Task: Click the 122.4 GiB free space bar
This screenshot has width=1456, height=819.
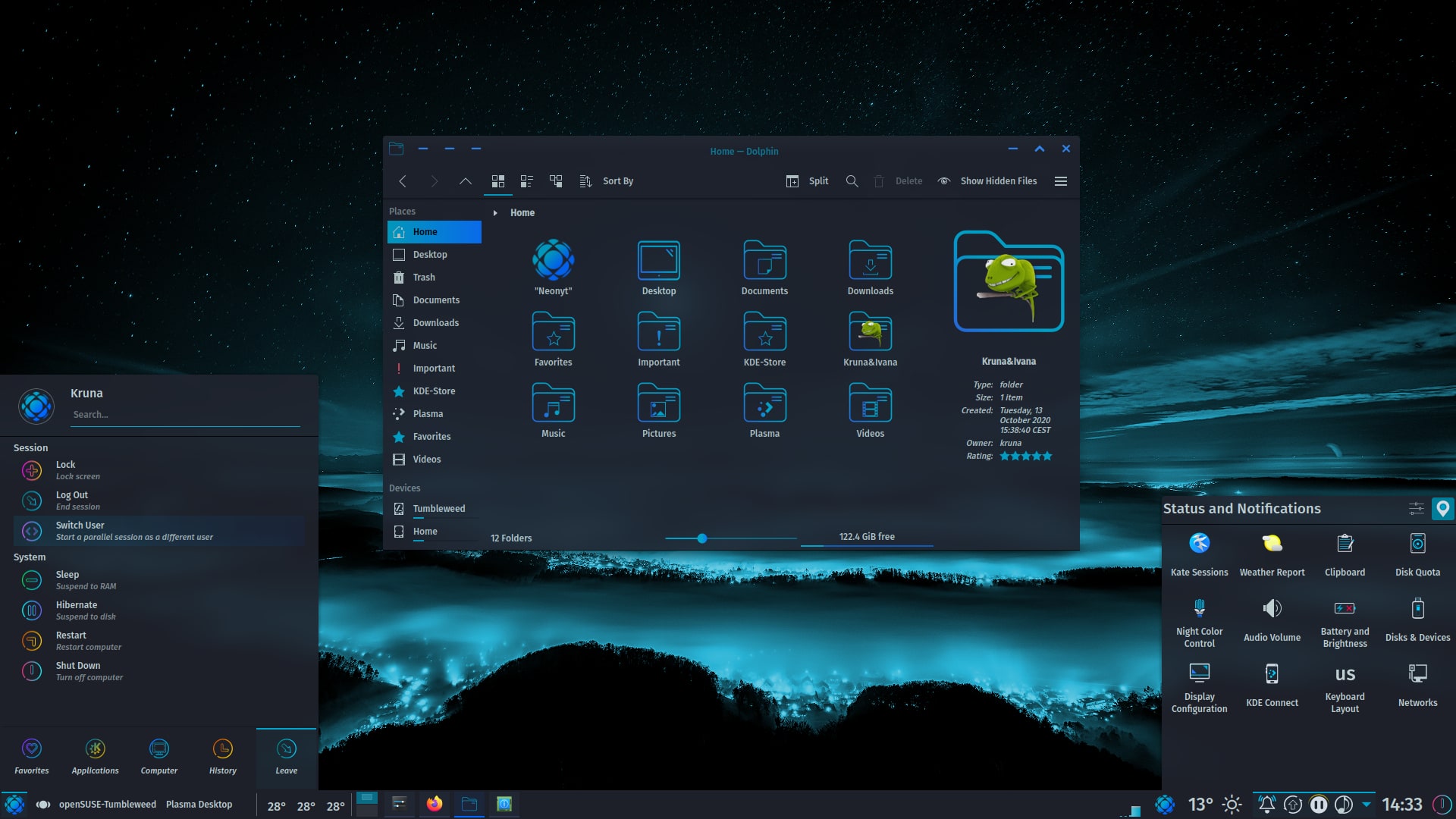Action: click(867, 538)
